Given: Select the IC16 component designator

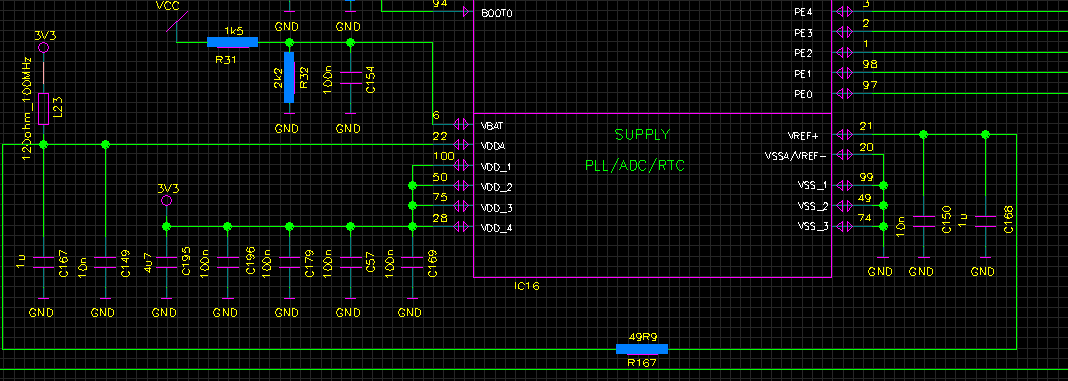Looking at the screenshot, I should point(527,286).
